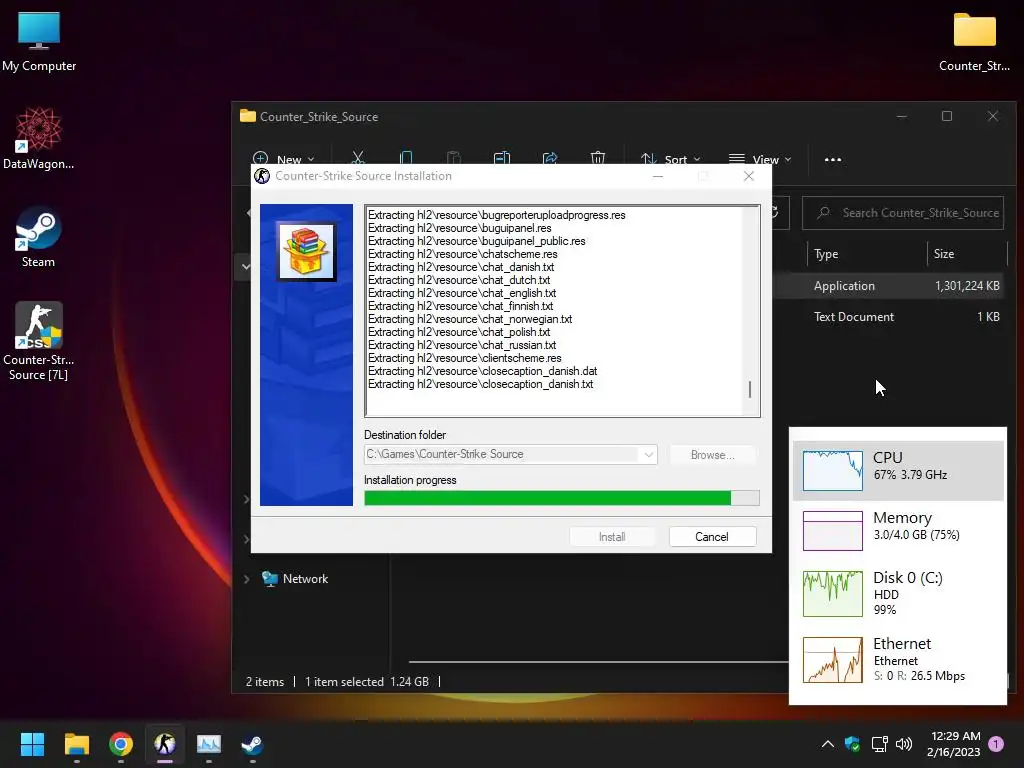The height and width of the screenshot is (768, 1024).
Task: Open the Destination folder dropdown
Action: click(648, 455)
